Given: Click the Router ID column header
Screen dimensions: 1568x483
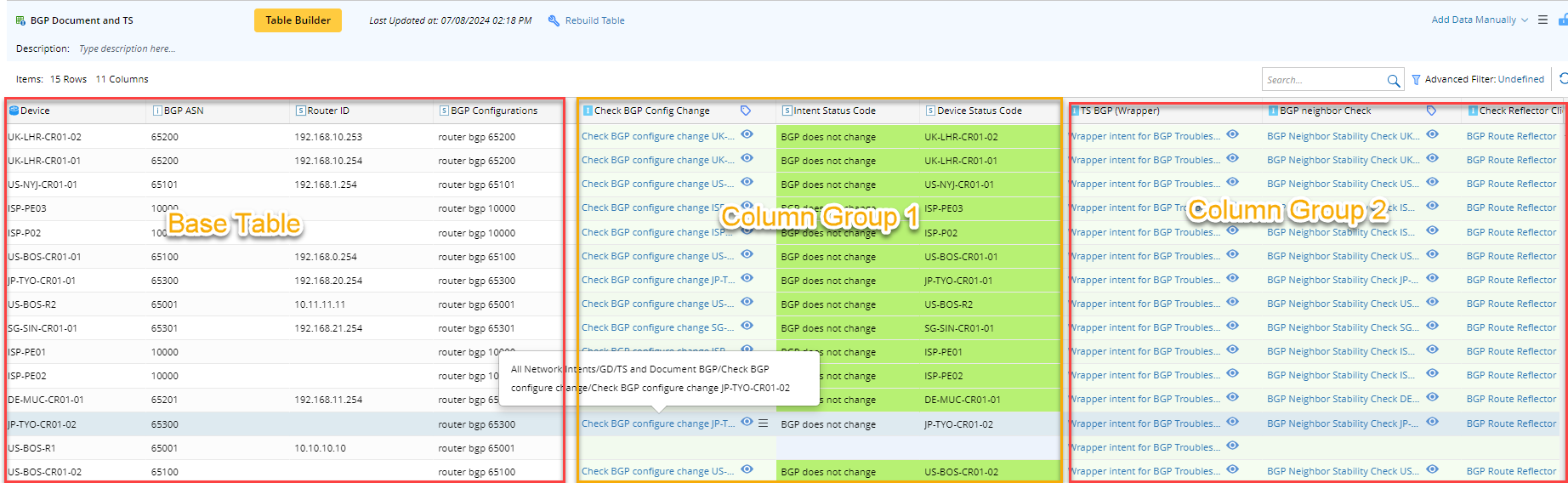Looking at the screenshot, I should click(x=362, y=111).
